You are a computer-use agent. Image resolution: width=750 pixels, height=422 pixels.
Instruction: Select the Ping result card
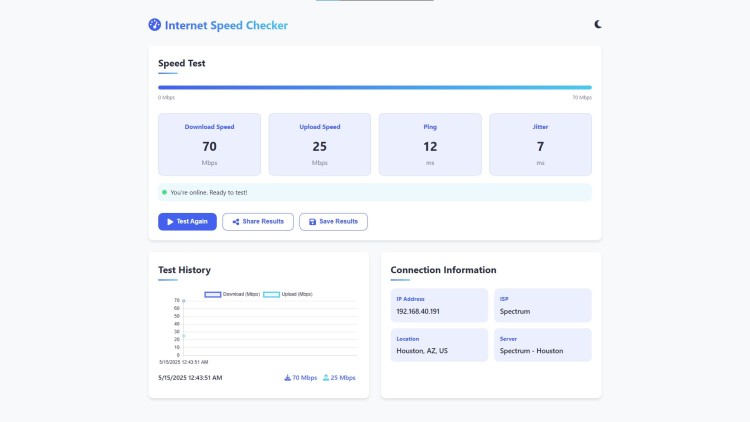click(x=430, y=144)
